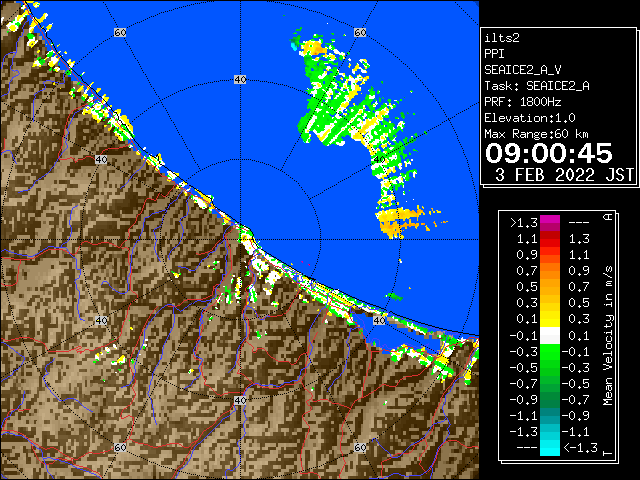The image size is (640, 480).
Task: Pick the bright green legend color band
Action: [x=550, y=352]
